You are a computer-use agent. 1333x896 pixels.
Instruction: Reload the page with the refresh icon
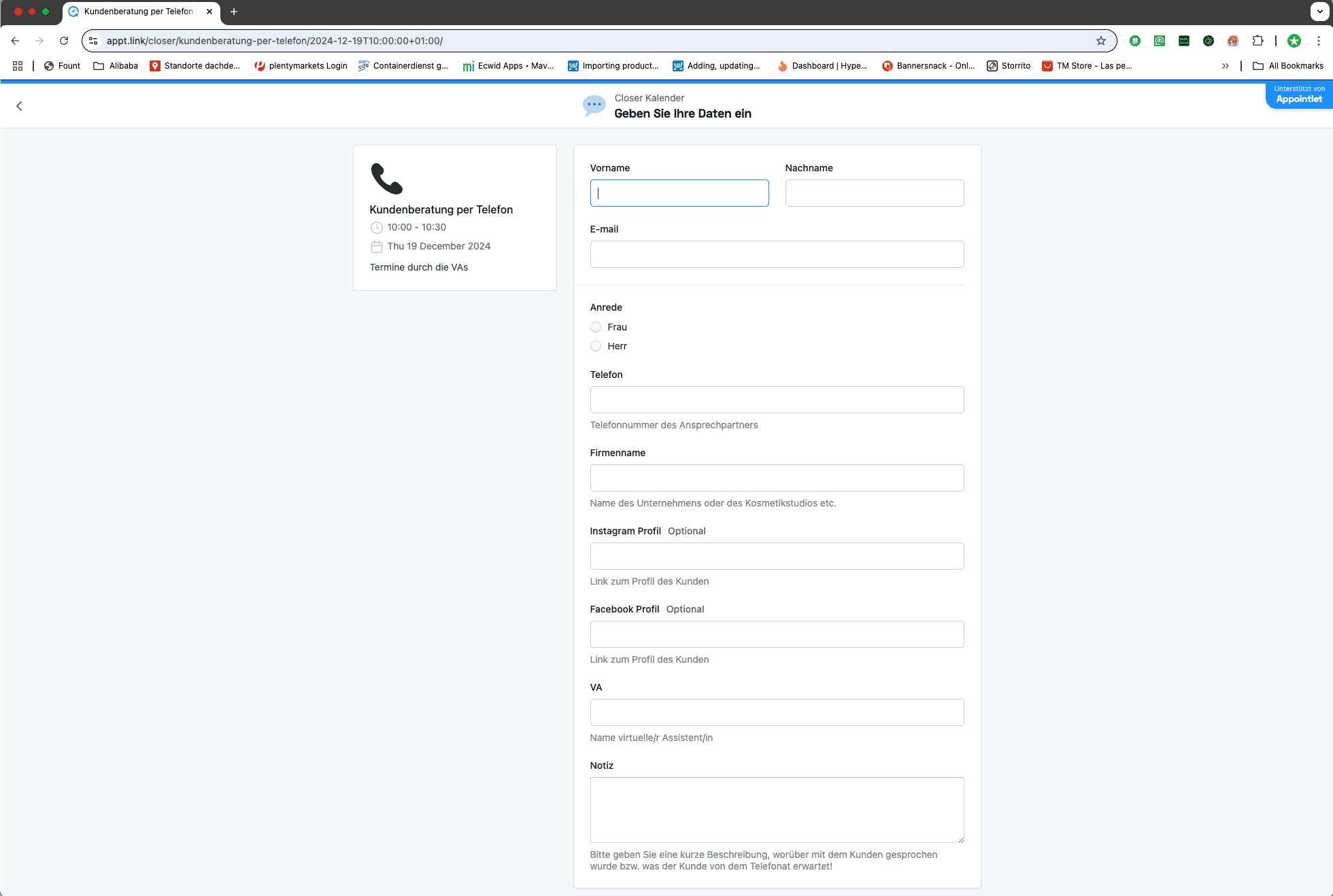[x=64, y=41]
